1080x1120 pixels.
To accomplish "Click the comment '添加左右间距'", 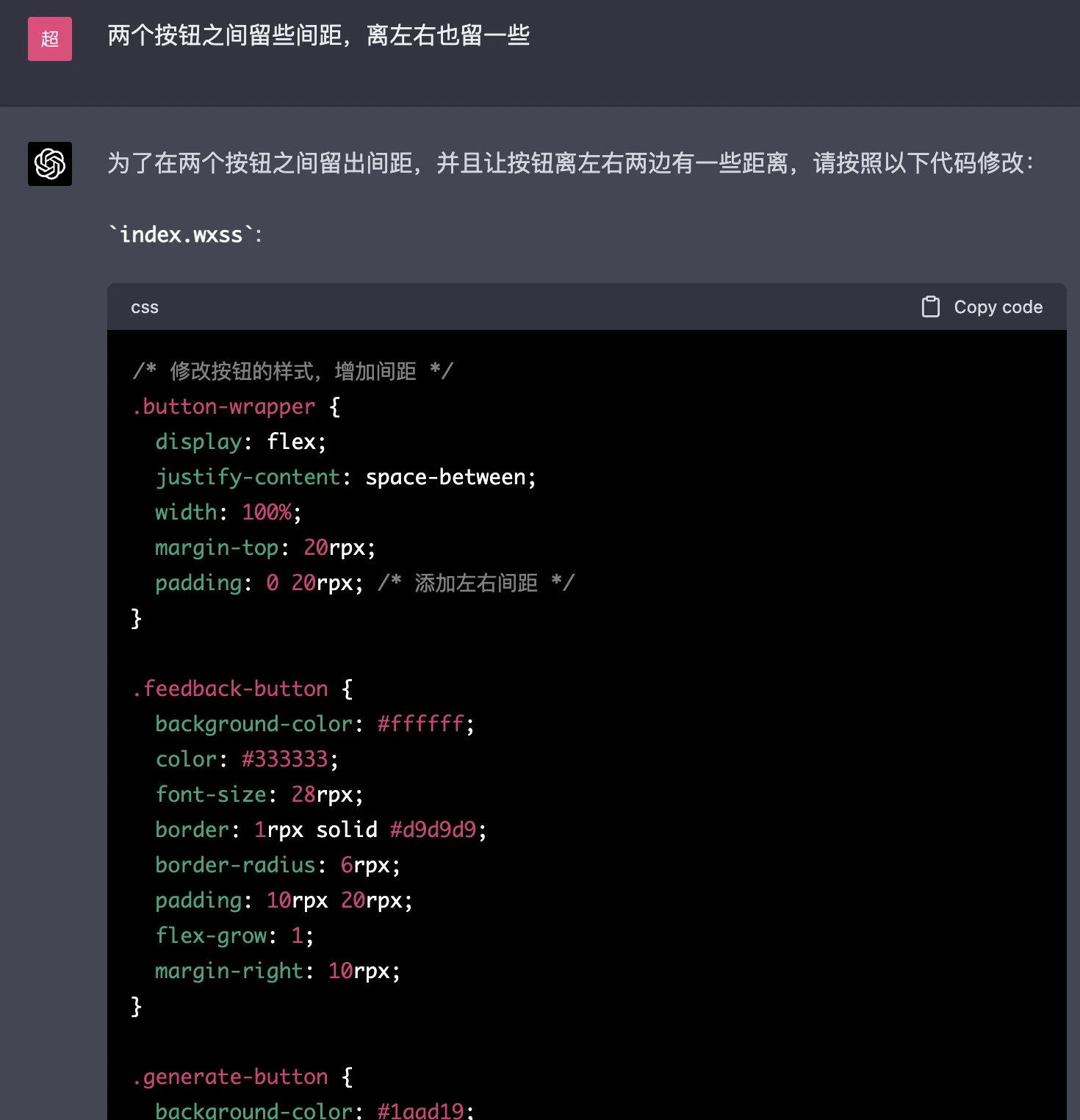I will click(476, 583).
